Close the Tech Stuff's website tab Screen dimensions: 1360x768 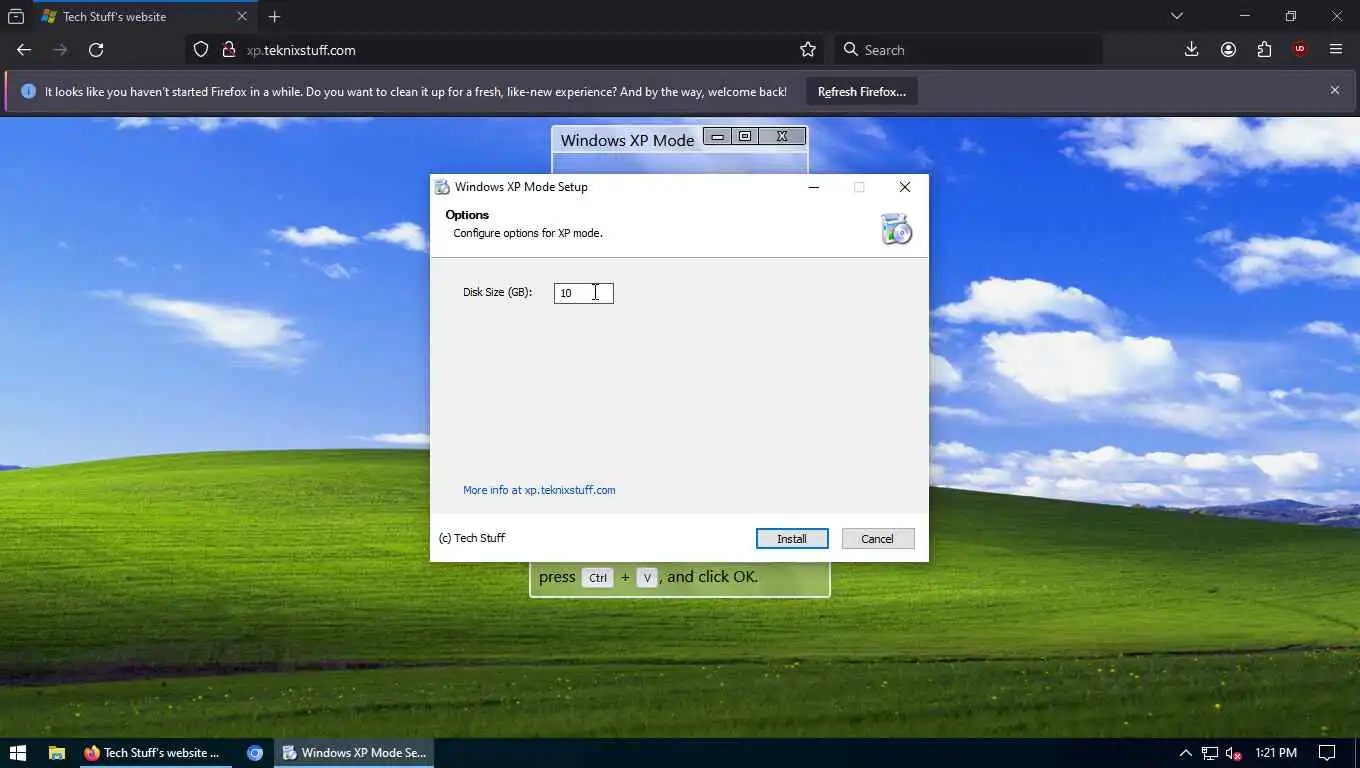242,16
